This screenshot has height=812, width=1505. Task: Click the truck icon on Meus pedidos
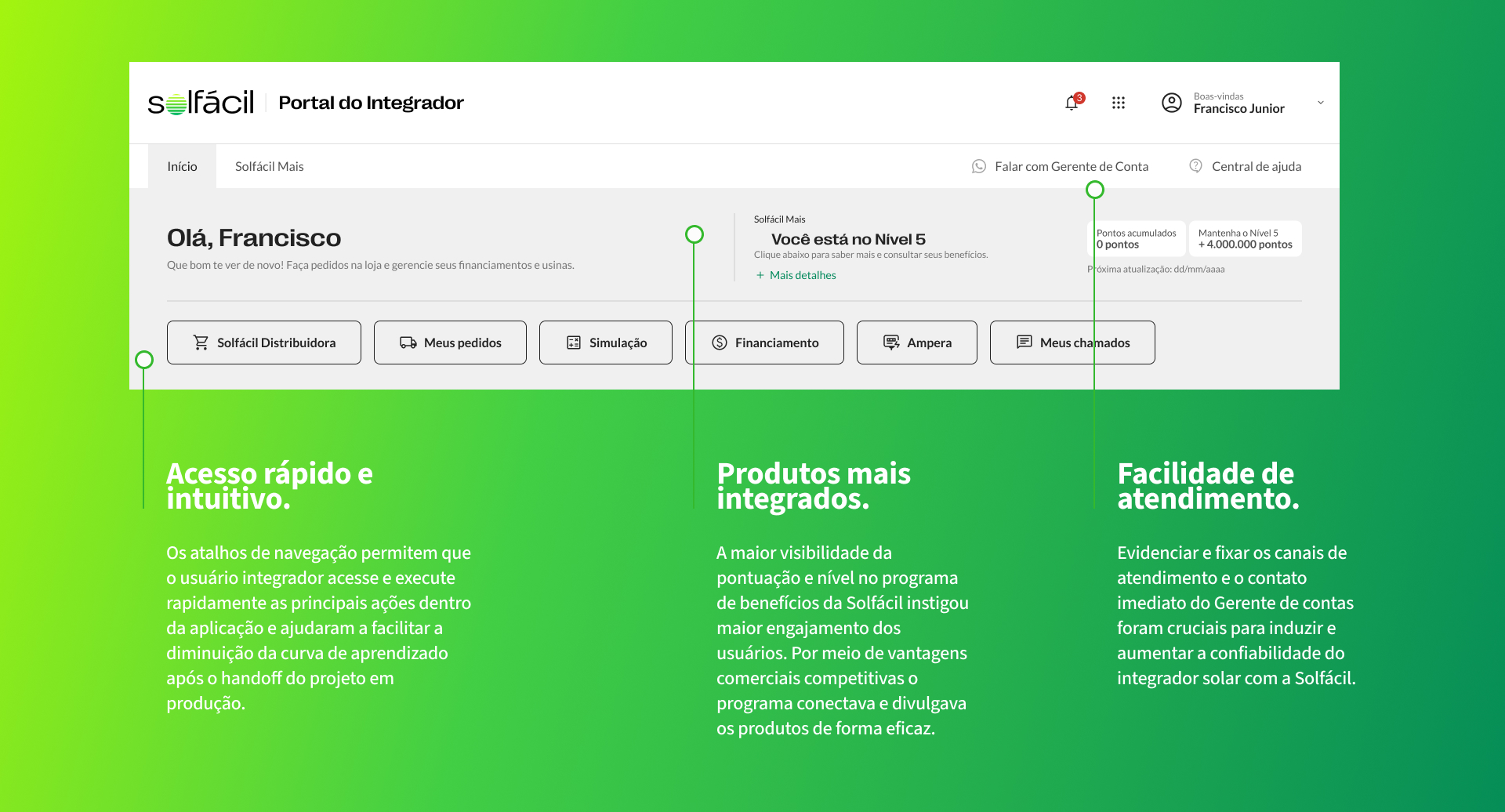408,343
